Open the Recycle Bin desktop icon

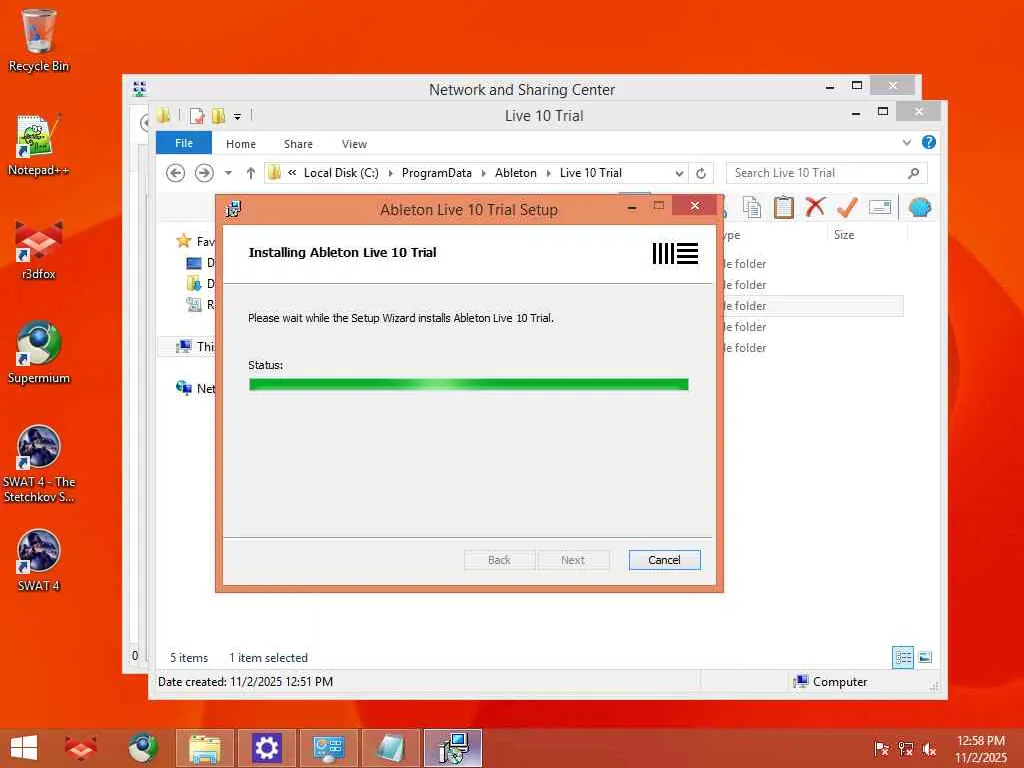(x=39, y=39)
